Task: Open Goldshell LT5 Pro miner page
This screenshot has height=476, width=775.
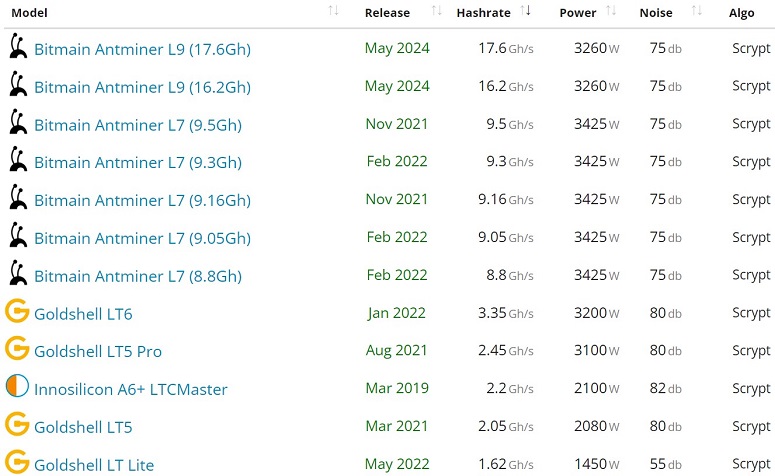Action: click(x=98, y=352)
